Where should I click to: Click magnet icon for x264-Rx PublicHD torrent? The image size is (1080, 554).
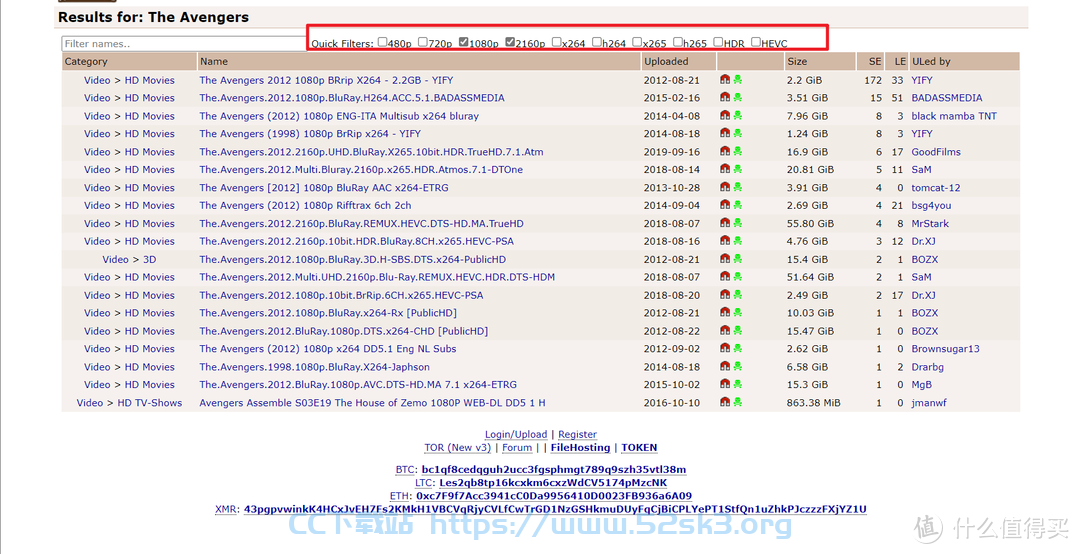[x=725, y=312]
